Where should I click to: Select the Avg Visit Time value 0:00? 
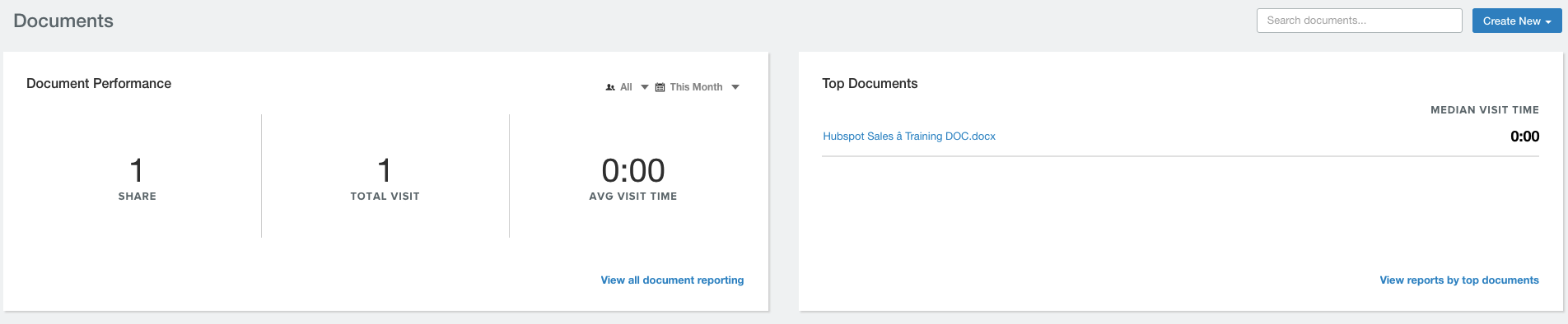633,171
